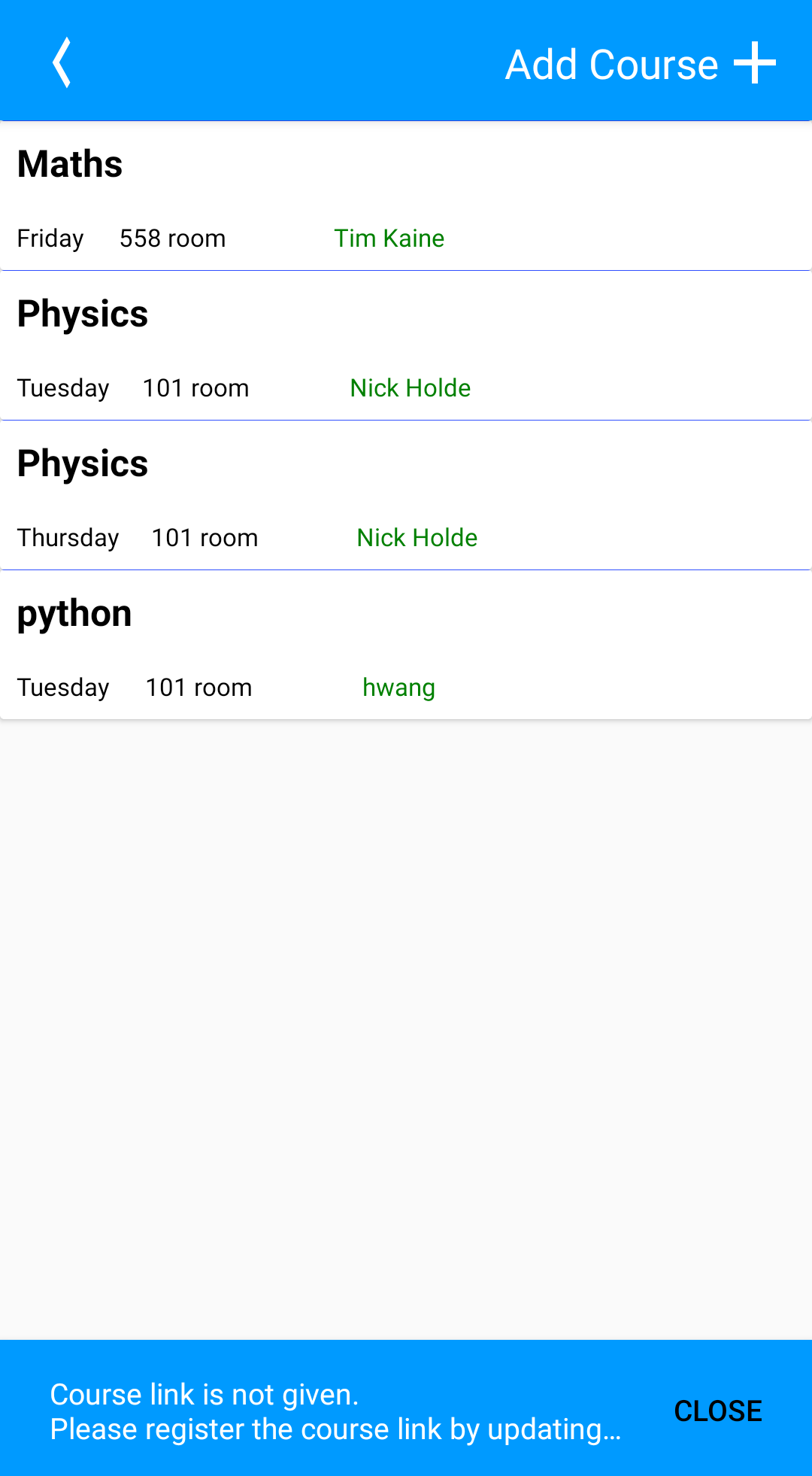Select Nick Holde in Tuesday Physics row
This screenshot has width=812, height=1476.
(411, 388)
